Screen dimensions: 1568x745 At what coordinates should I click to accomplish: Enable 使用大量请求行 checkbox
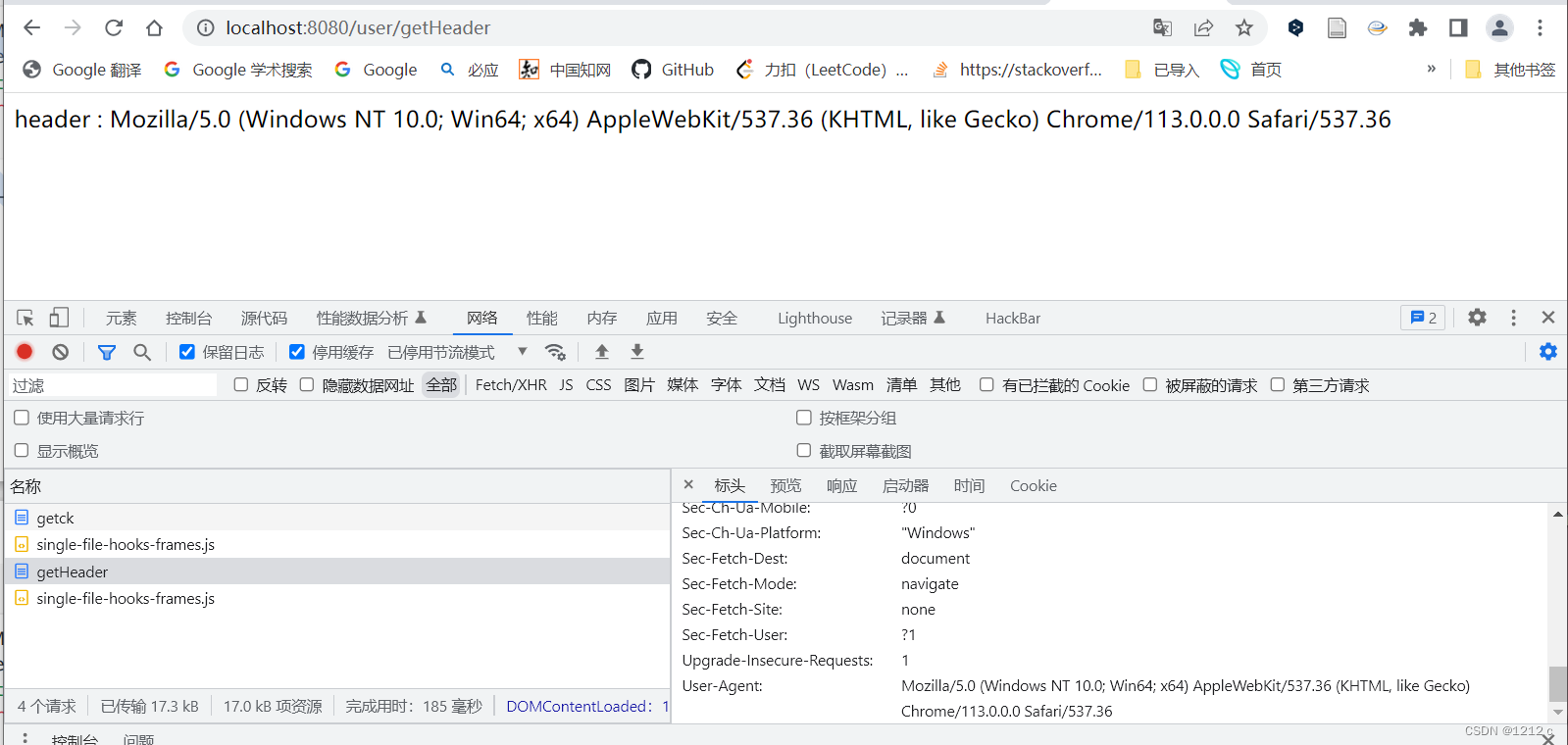pyautogui.click(x=22, y=418)
